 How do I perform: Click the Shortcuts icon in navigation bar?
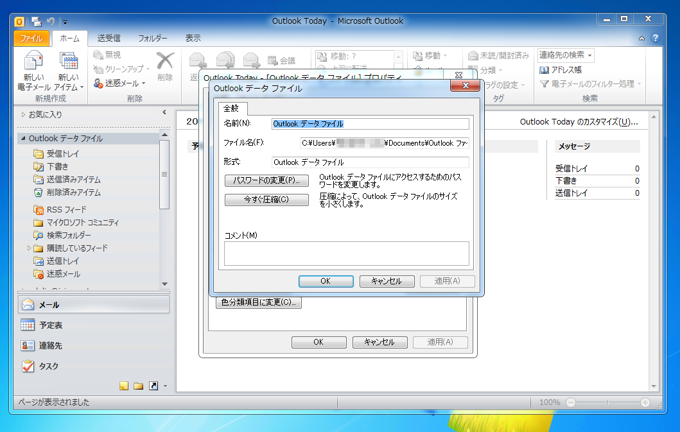(x=154, y=386)
